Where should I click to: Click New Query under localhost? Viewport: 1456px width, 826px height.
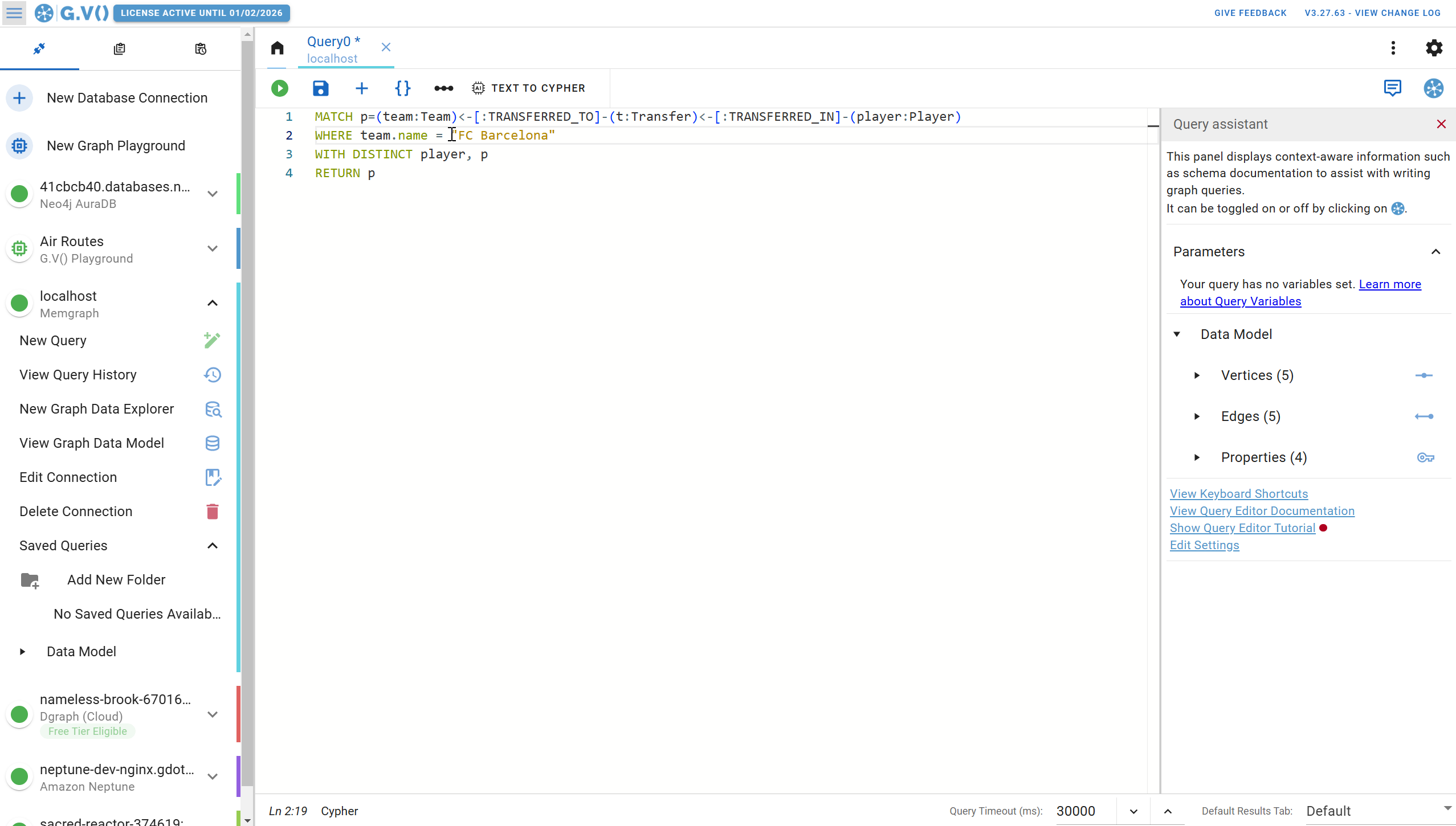pos(120,341)
